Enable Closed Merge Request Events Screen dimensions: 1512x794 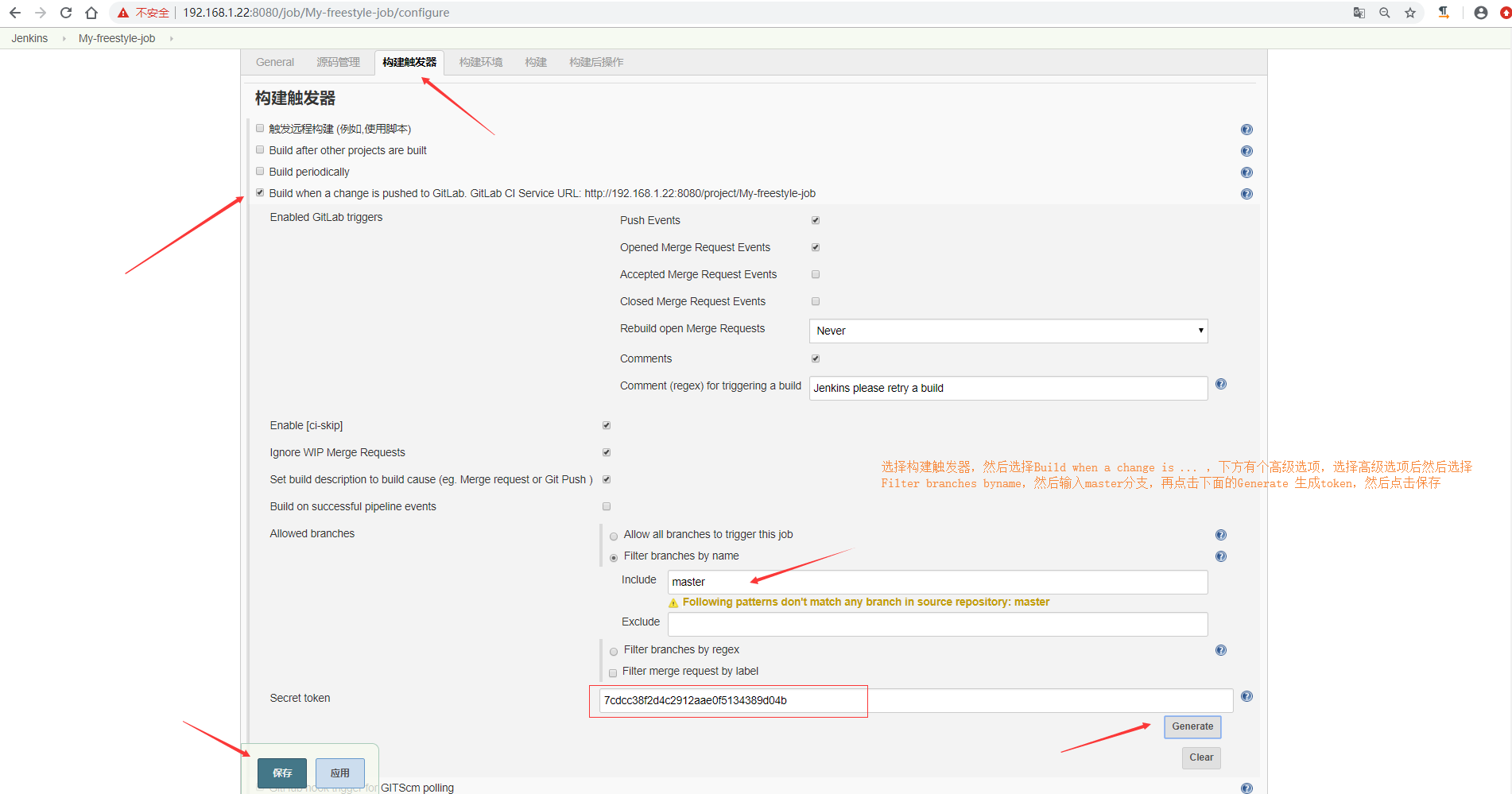tap(816, 301)
